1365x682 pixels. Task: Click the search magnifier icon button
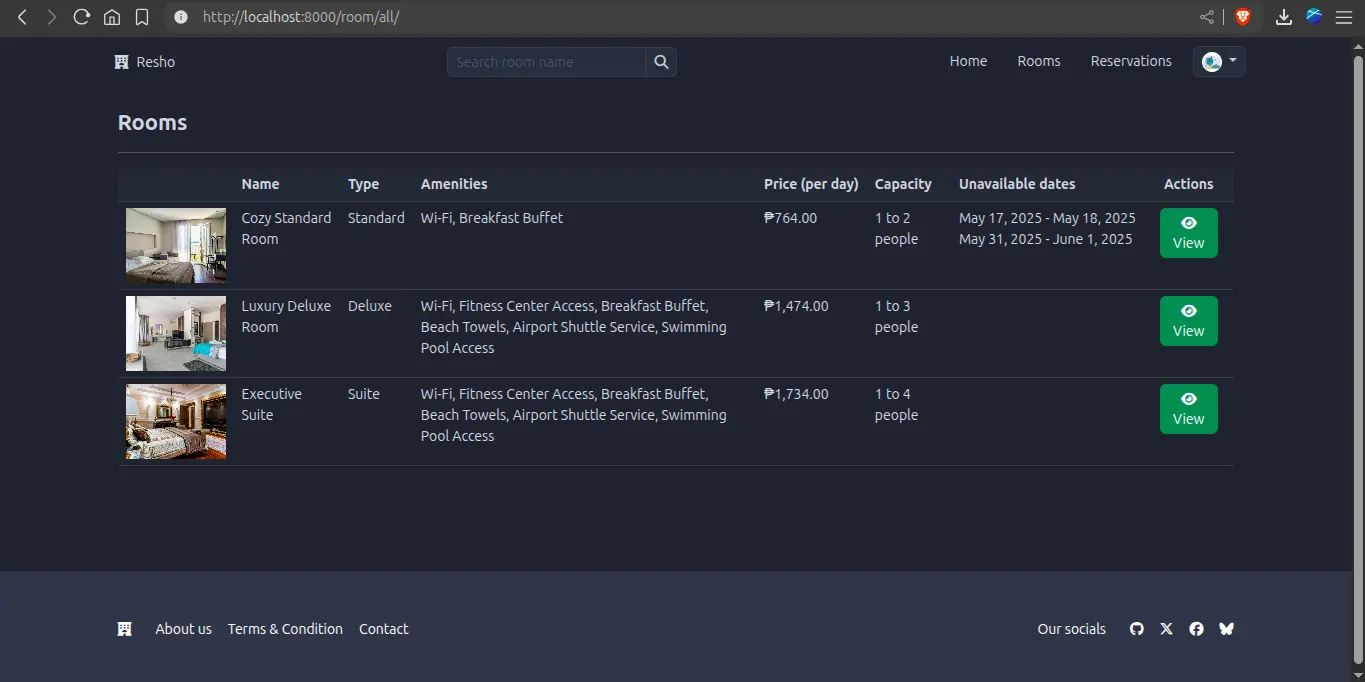661,62
